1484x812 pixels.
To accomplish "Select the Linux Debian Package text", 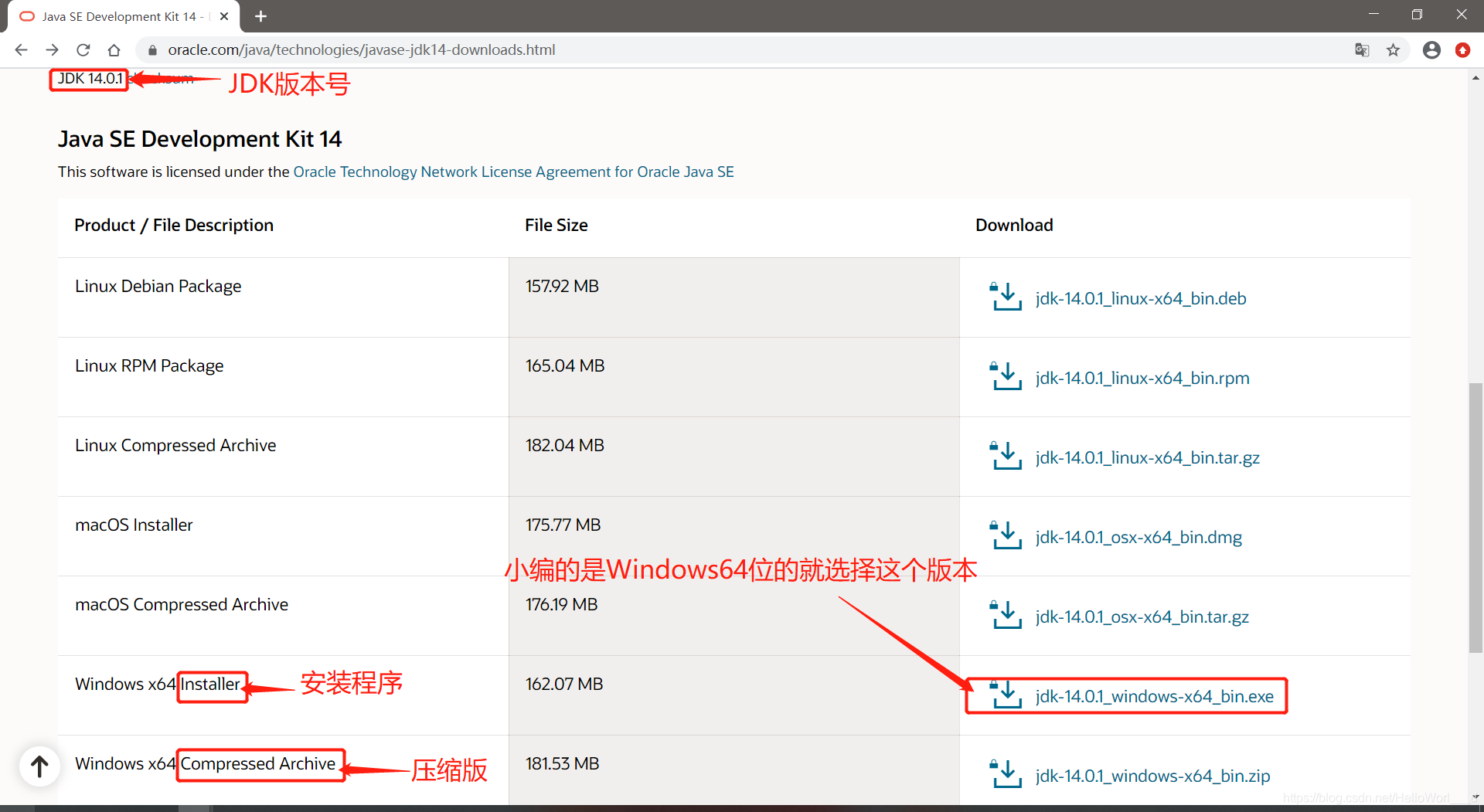I will 158,286.
